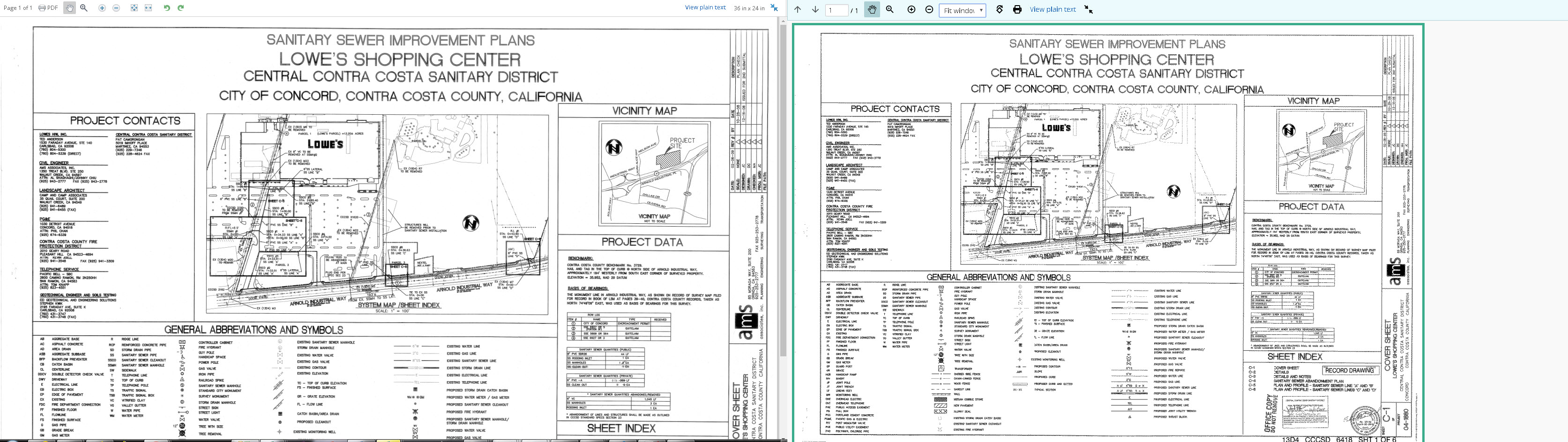This screenshot has width=1568, height=442.
Task: Fit page to width in left viewer
Action: click(x=148, y=8)
